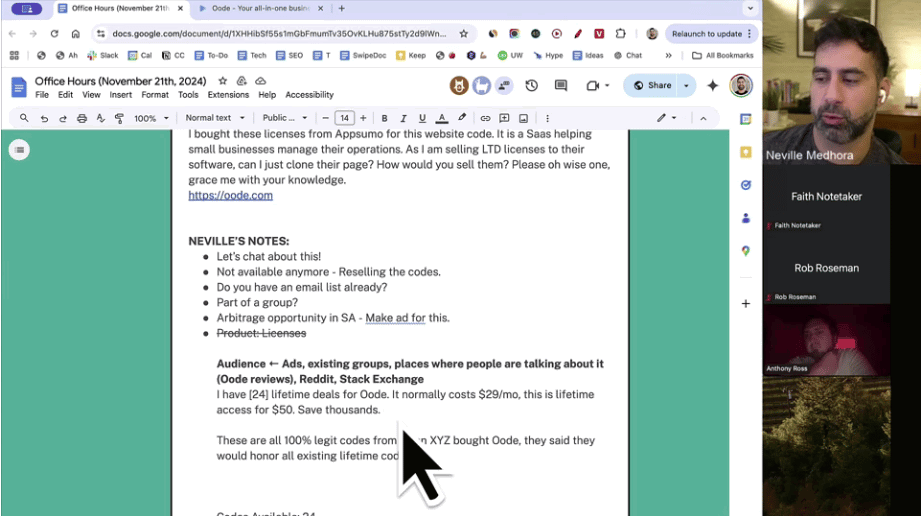Add a comment using the toolbar icon
923x516 pixels.
coord(504,118)
